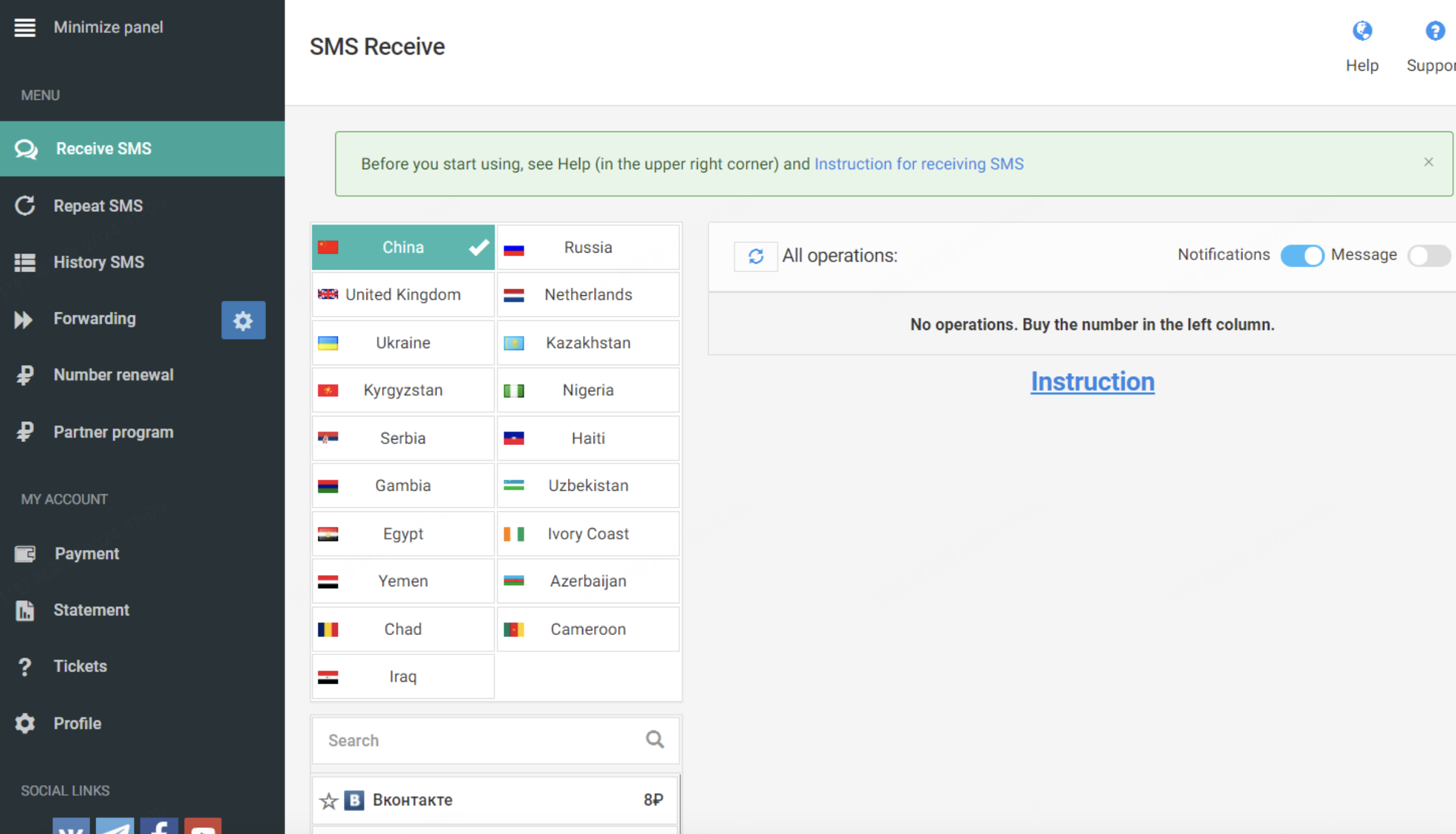
Task: Open the Telegram social link icon
Action: pos(114,827)
